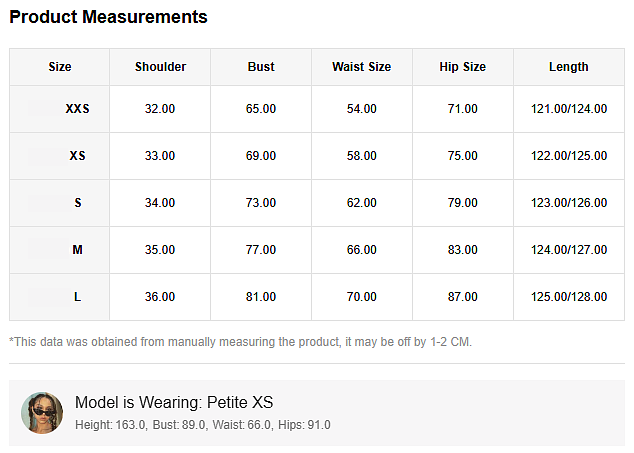634x453 pixels.
Task: Click the model's avatar photo
Action: pos(42,412)
